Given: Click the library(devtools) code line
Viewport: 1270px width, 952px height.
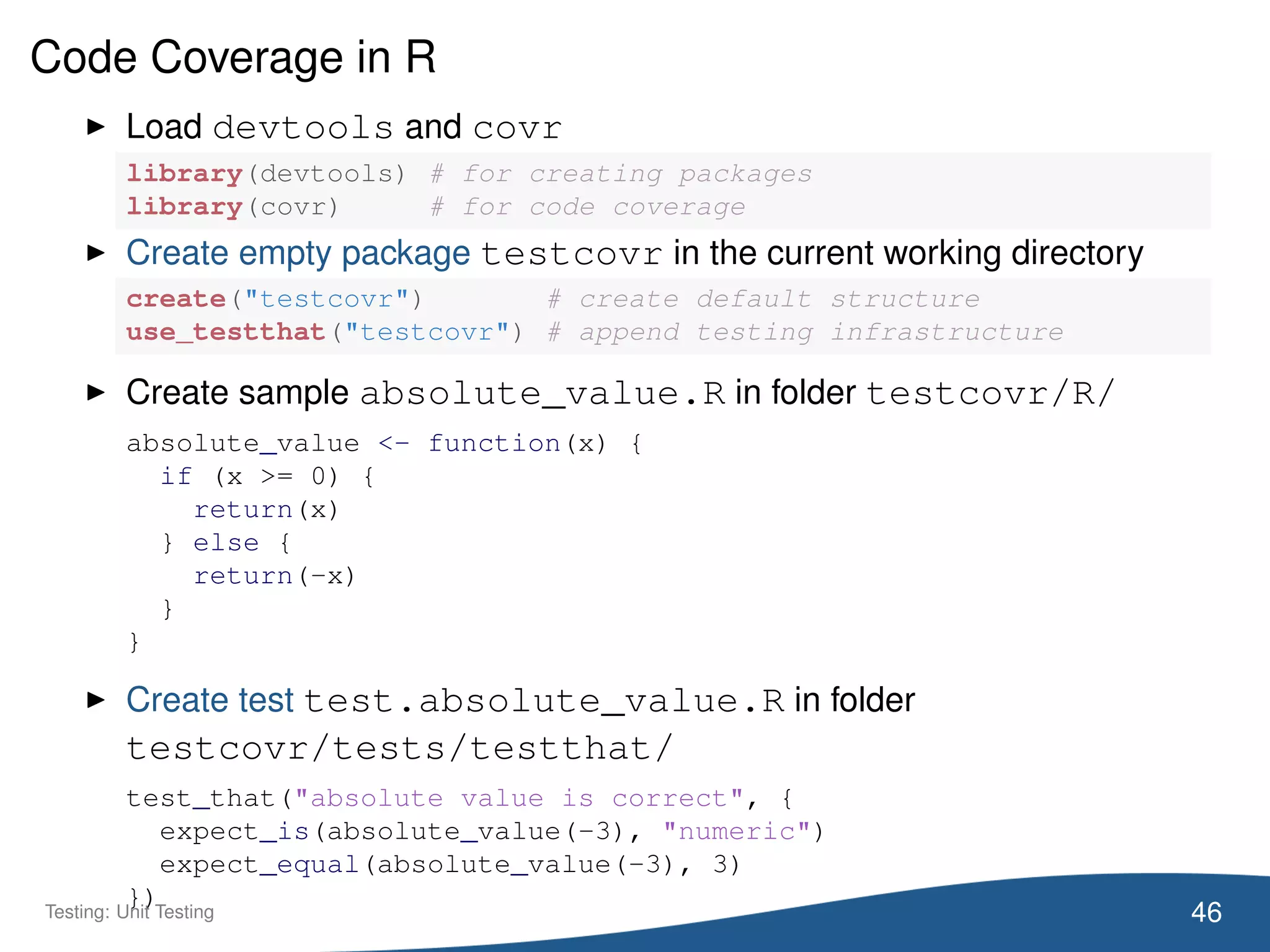Looking at the screenshot, I should [x=265, y=174].
